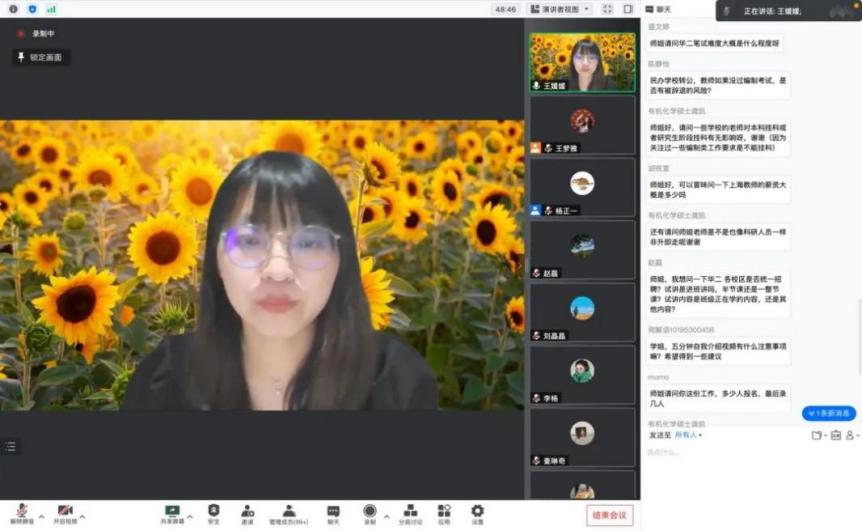The width and height of the screenshot is (862, 531).
Task: Click the Record (录制) icon
Action: pyautogui.click(x=370, y=512)
